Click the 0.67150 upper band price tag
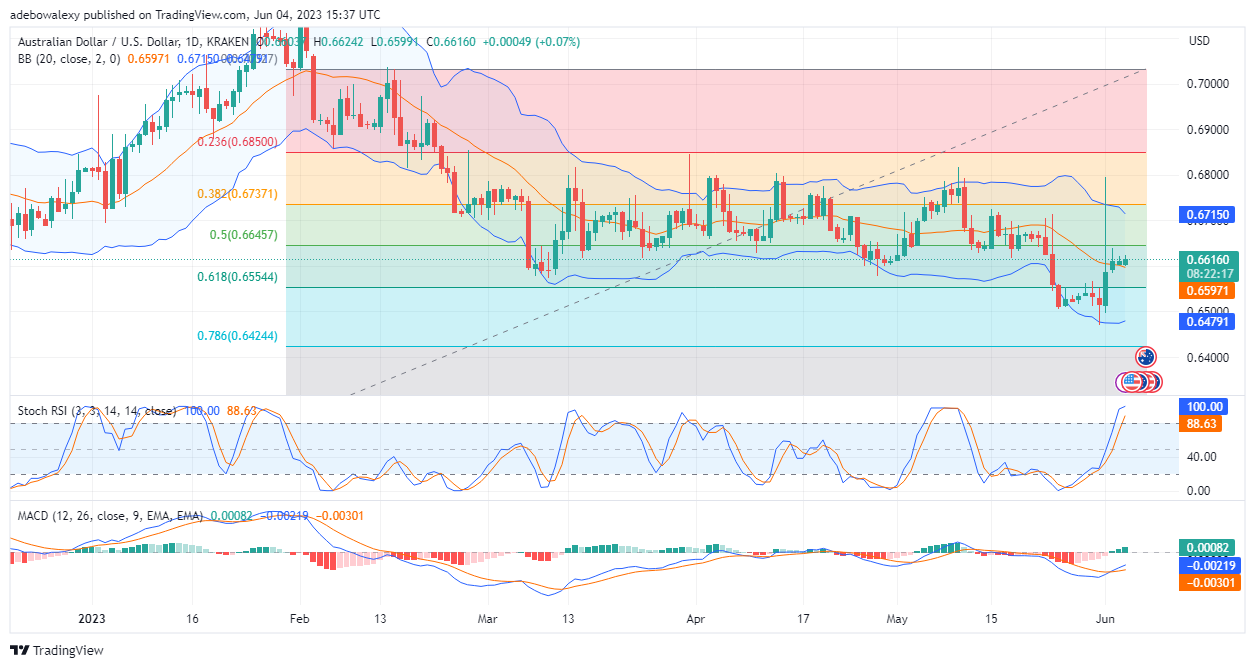 click(1206, 214)
